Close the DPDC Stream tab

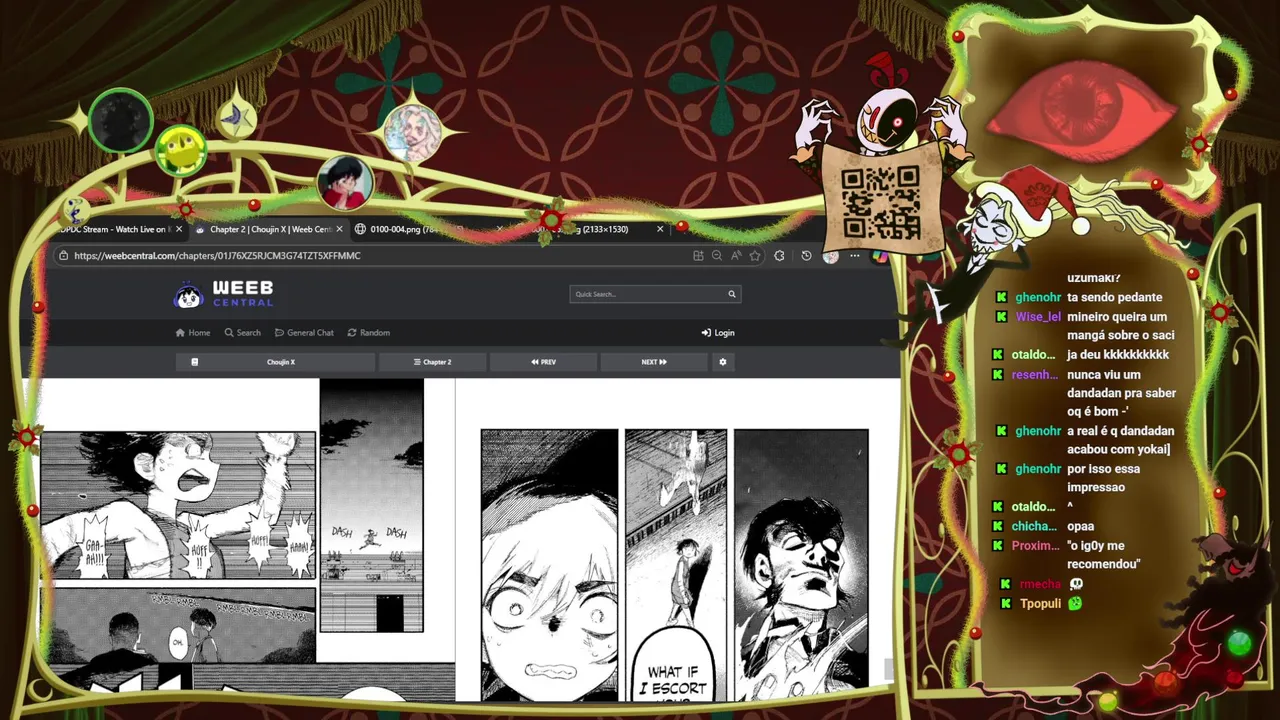tap(179, 229)
